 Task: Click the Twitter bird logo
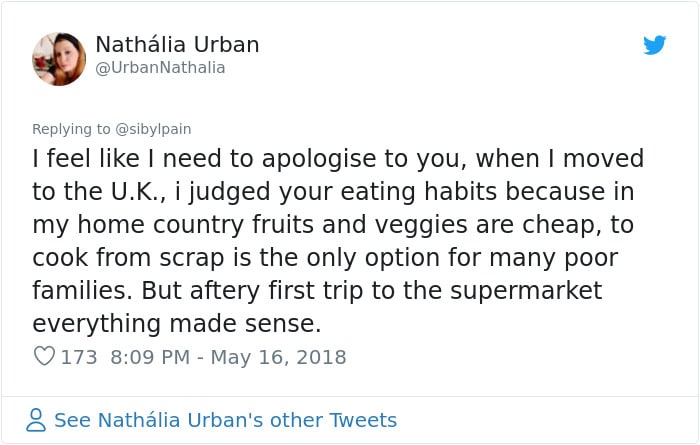tap(654, 45)
